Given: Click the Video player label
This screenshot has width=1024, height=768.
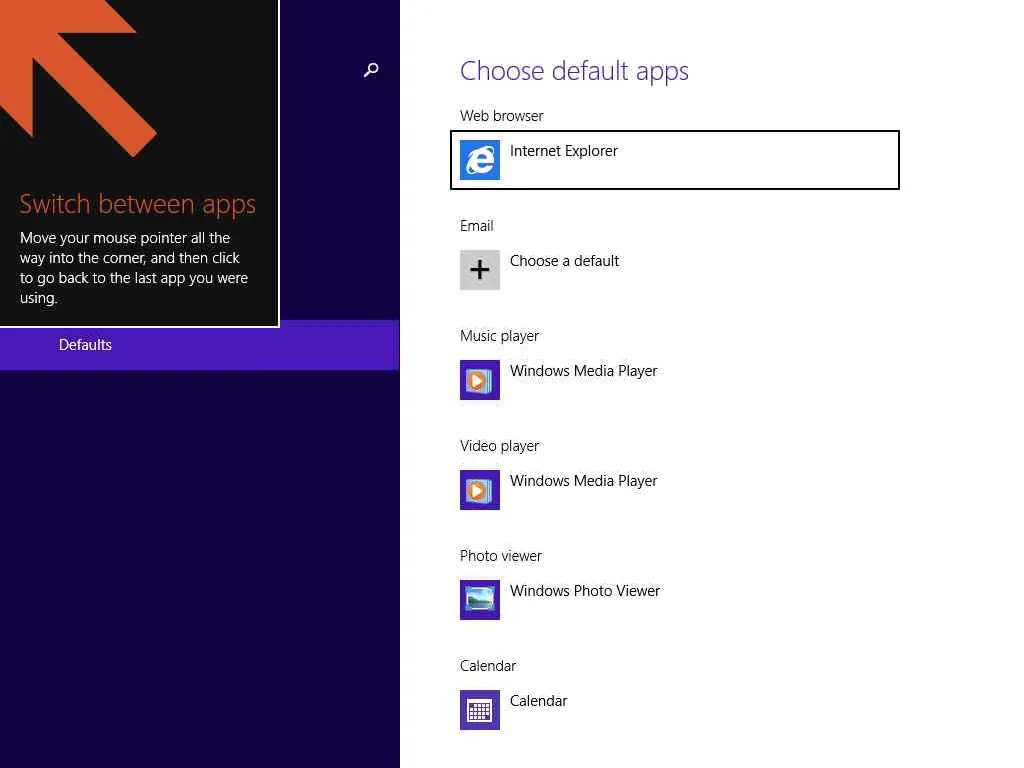Looking at the screenshot, I should point(500,446).
